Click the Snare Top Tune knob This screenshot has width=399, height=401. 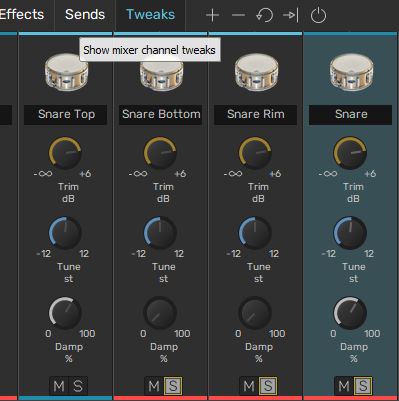(65, 233)
